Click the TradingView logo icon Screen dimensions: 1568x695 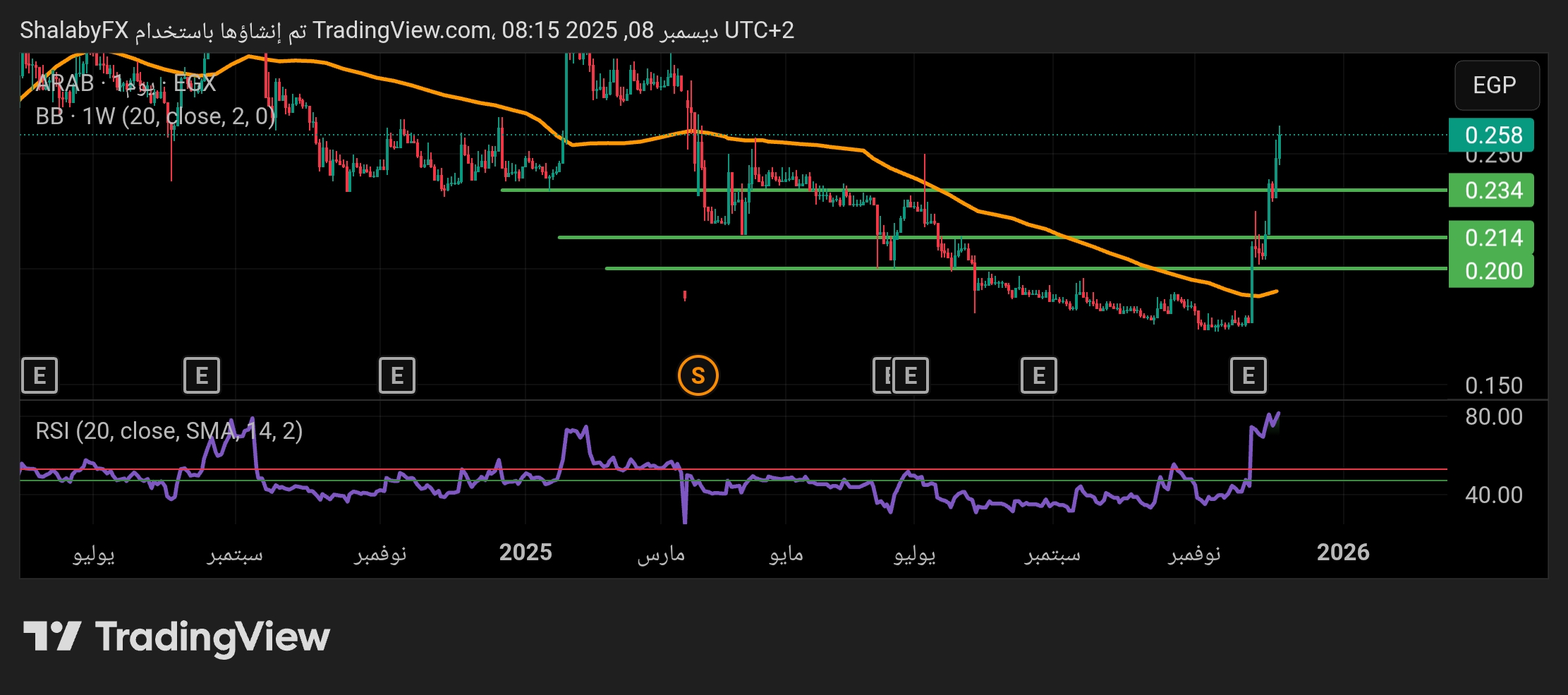51,636
